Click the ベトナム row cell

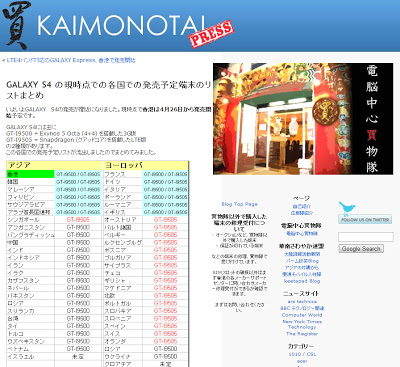click(30, 349)
